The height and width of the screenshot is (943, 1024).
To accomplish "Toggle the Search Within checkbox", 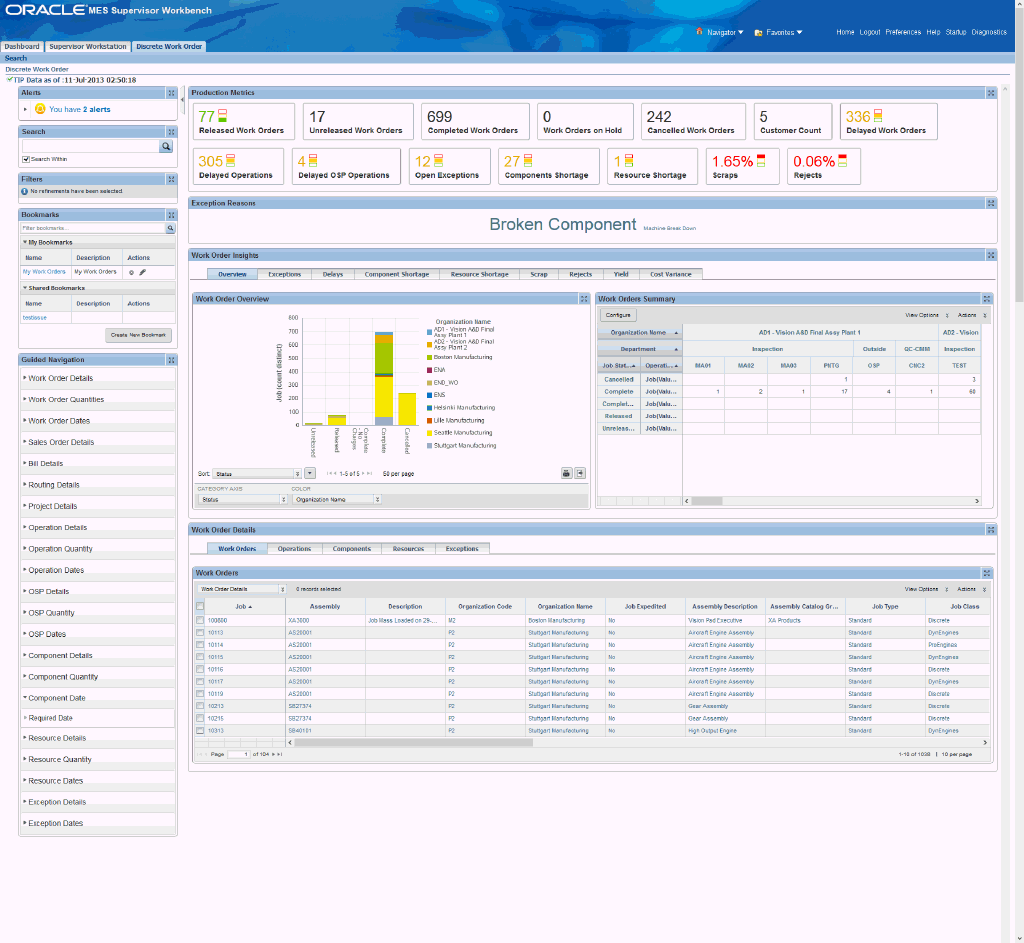I will (26, 159).
